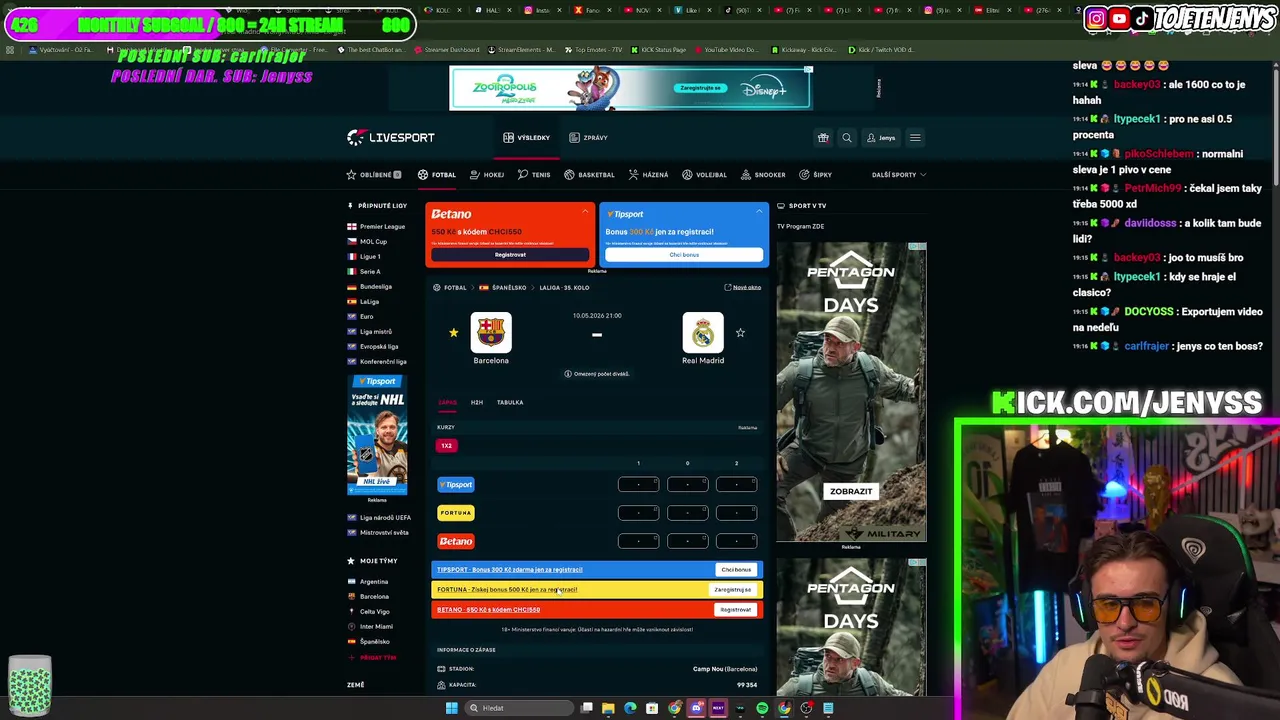Screen dimensions: 1280x720
Task: Click Zobrazit on Pentagon Days ad
Action: tap(851, 492)
